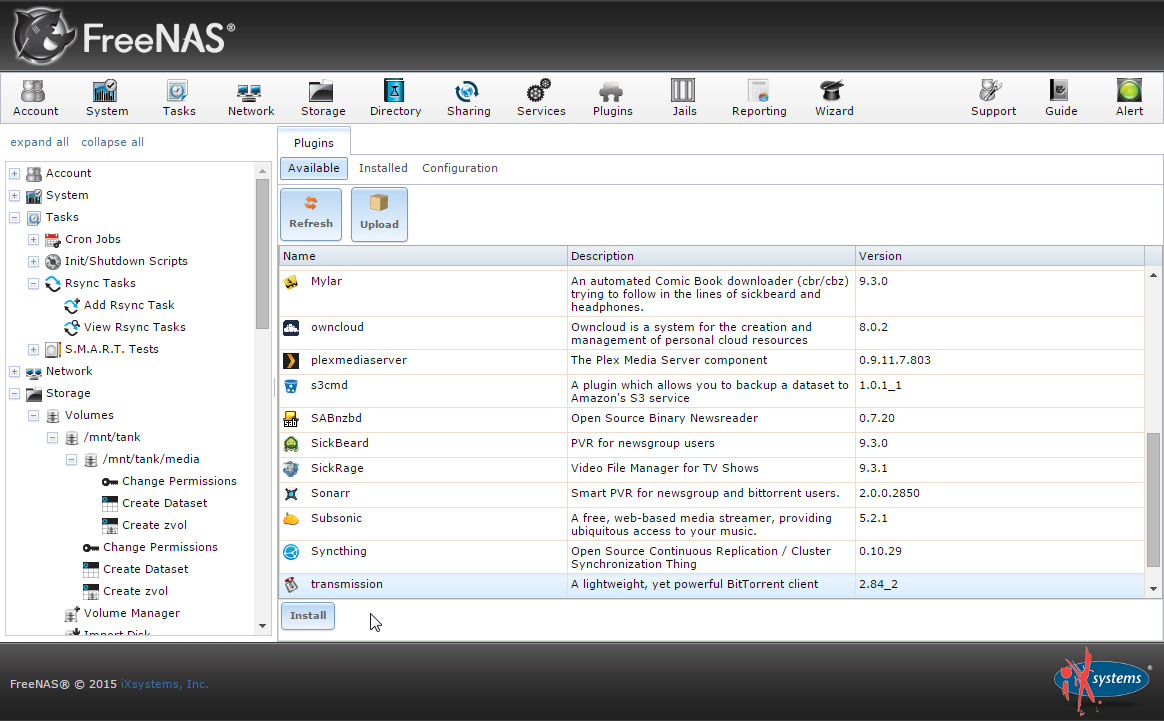The height and width of the screenshot is (721, 1164).
Task: Open Plugins in the top toolbar
Action: pos(612,98)
